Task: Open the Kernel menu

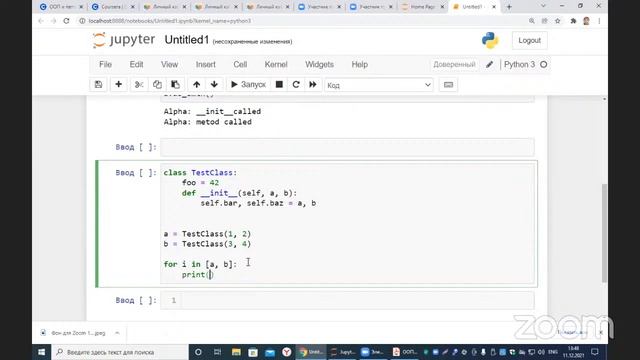Action: [276, 64]
